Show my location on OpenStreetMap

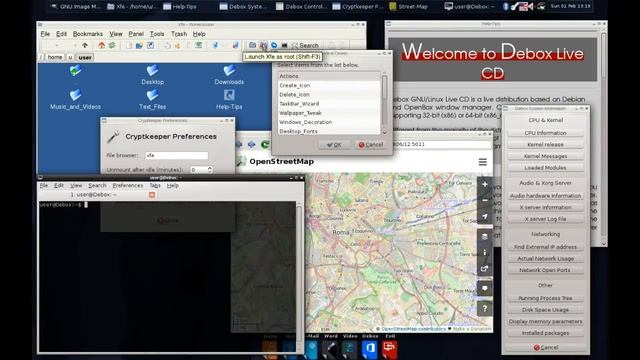click(484, 216)
